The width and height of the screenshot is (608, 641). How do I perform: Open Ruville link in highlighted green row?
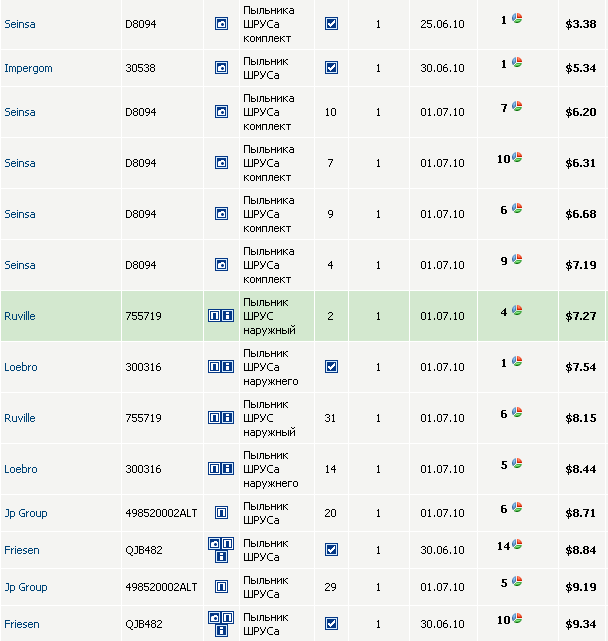20,316
